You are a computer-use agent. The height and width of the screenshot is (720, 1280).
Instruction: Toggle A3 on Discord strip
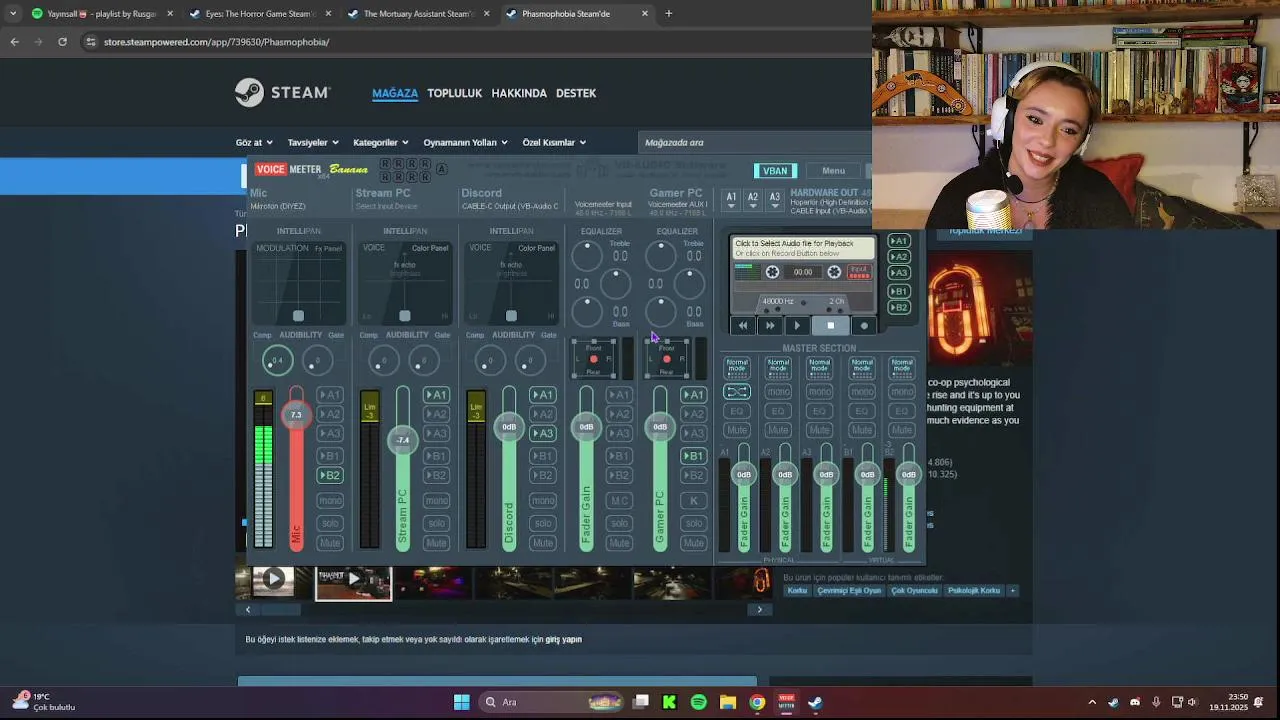click(542, 433)
